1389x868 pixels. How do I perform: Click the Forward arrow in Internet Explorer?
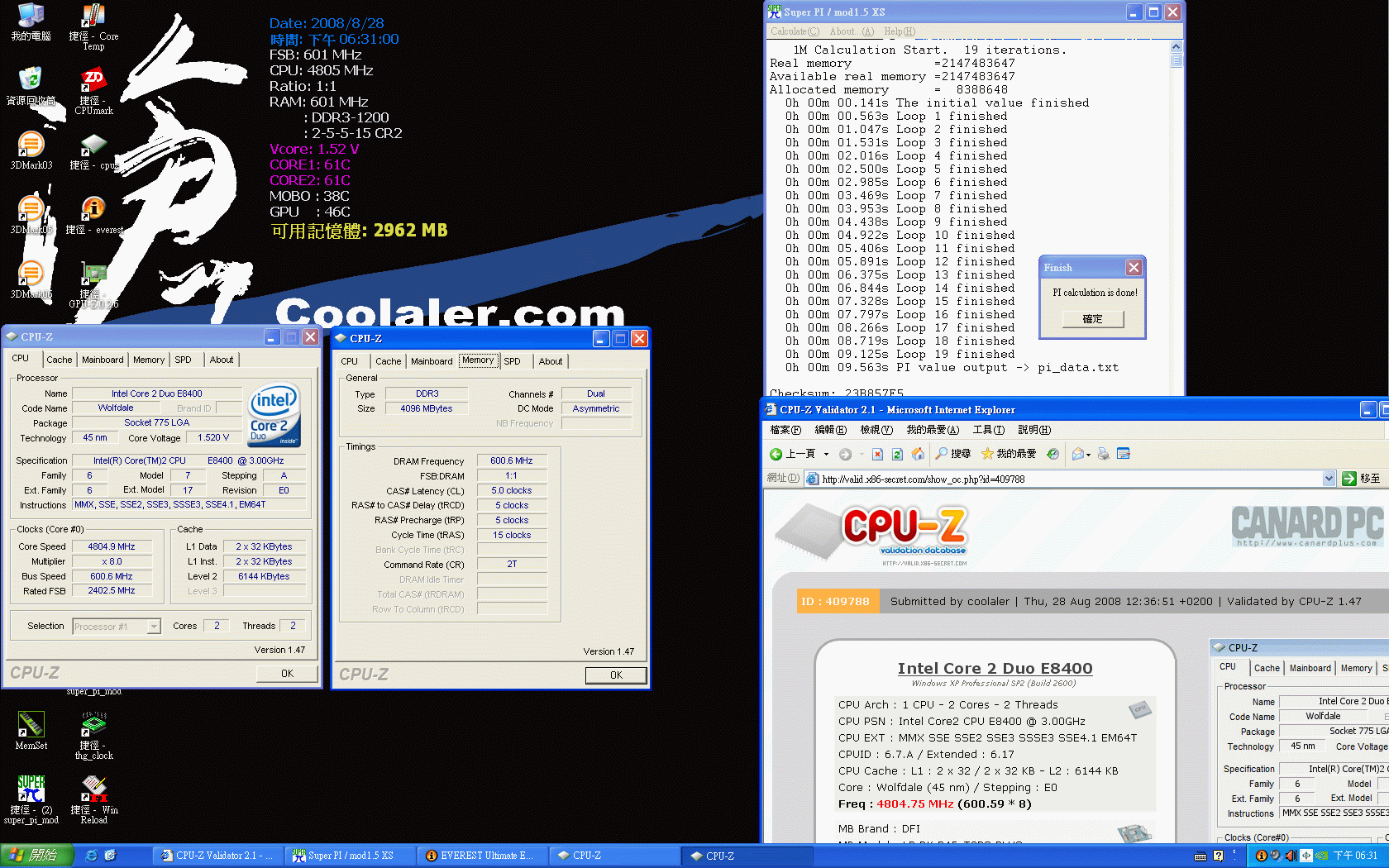coord(845,454)
